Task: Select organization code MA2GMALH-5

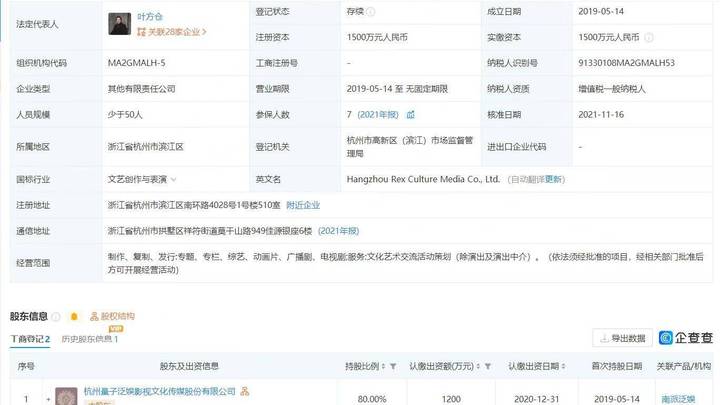Action: [136, 63]
